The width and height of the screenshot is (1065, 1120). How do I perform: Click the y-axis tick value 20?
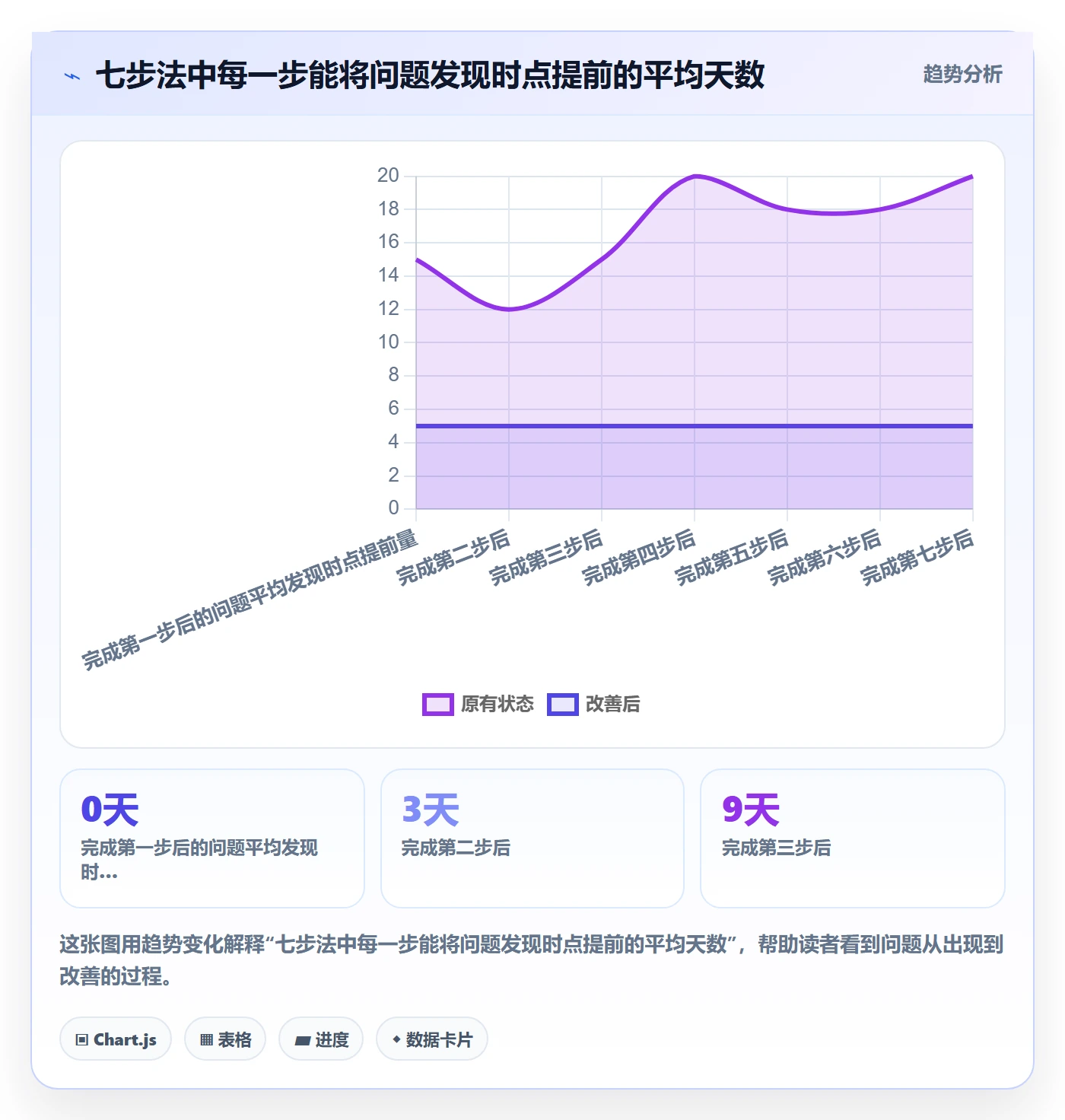(x=388, y=176)
